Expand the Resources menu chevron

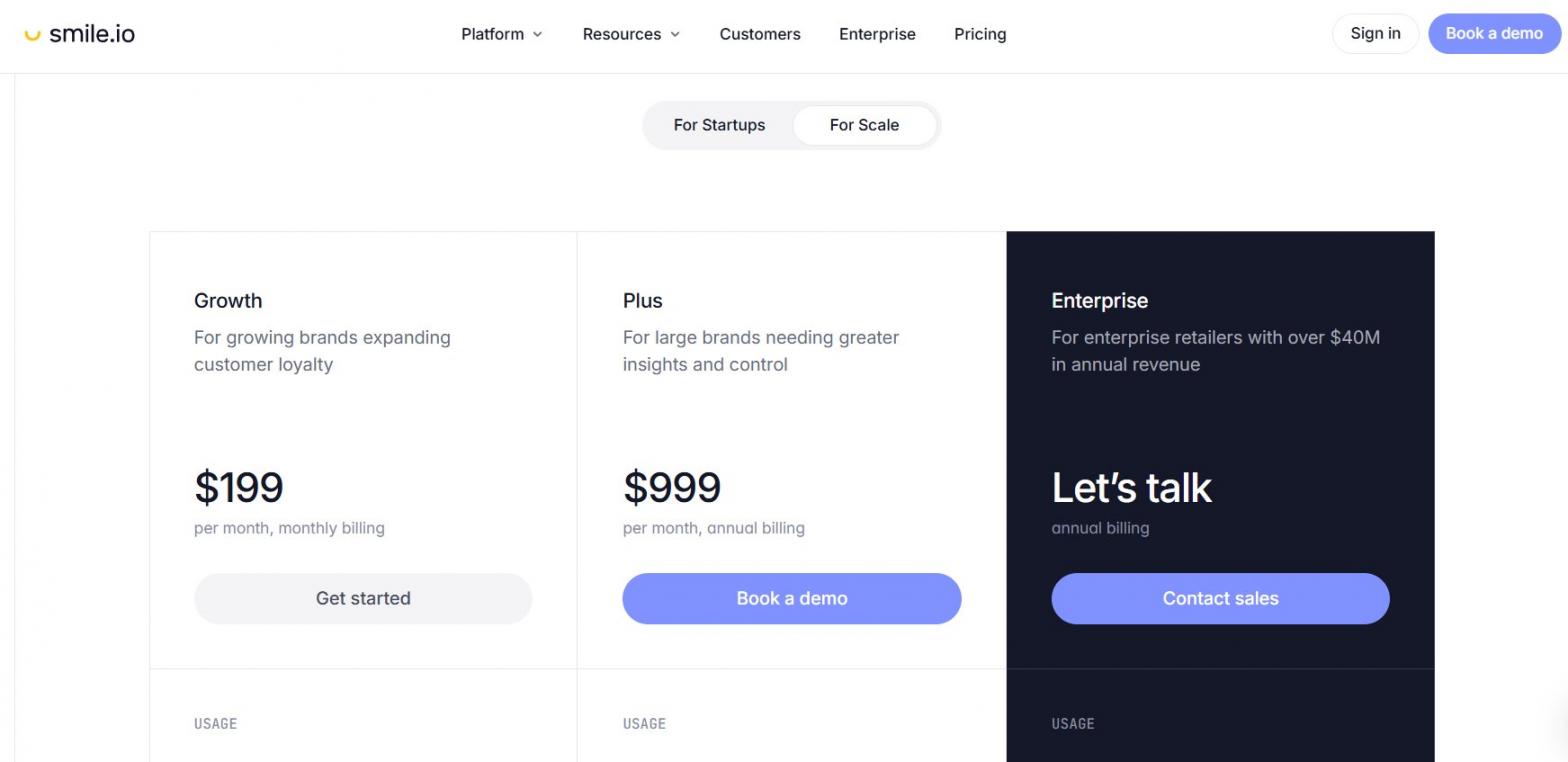(675, 34)
